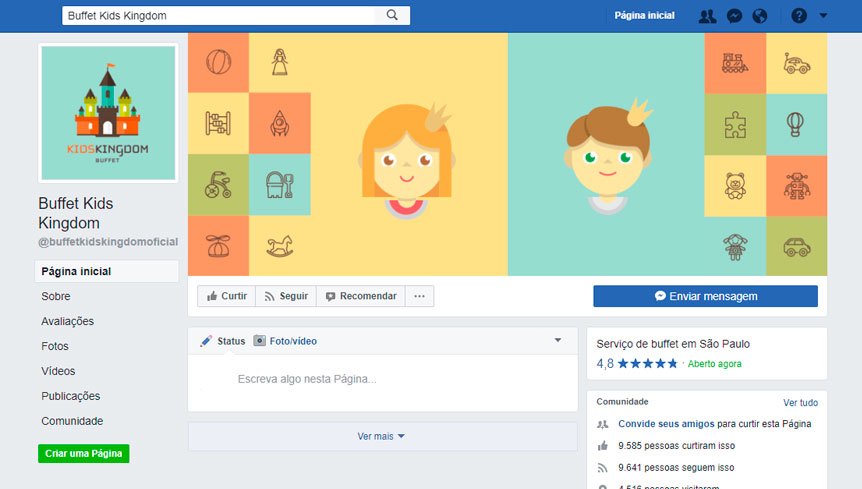Image resolution: width=862 pixels, height=489 pixels.
Task: Click the Recomendar button
Action: pos(361,296)
